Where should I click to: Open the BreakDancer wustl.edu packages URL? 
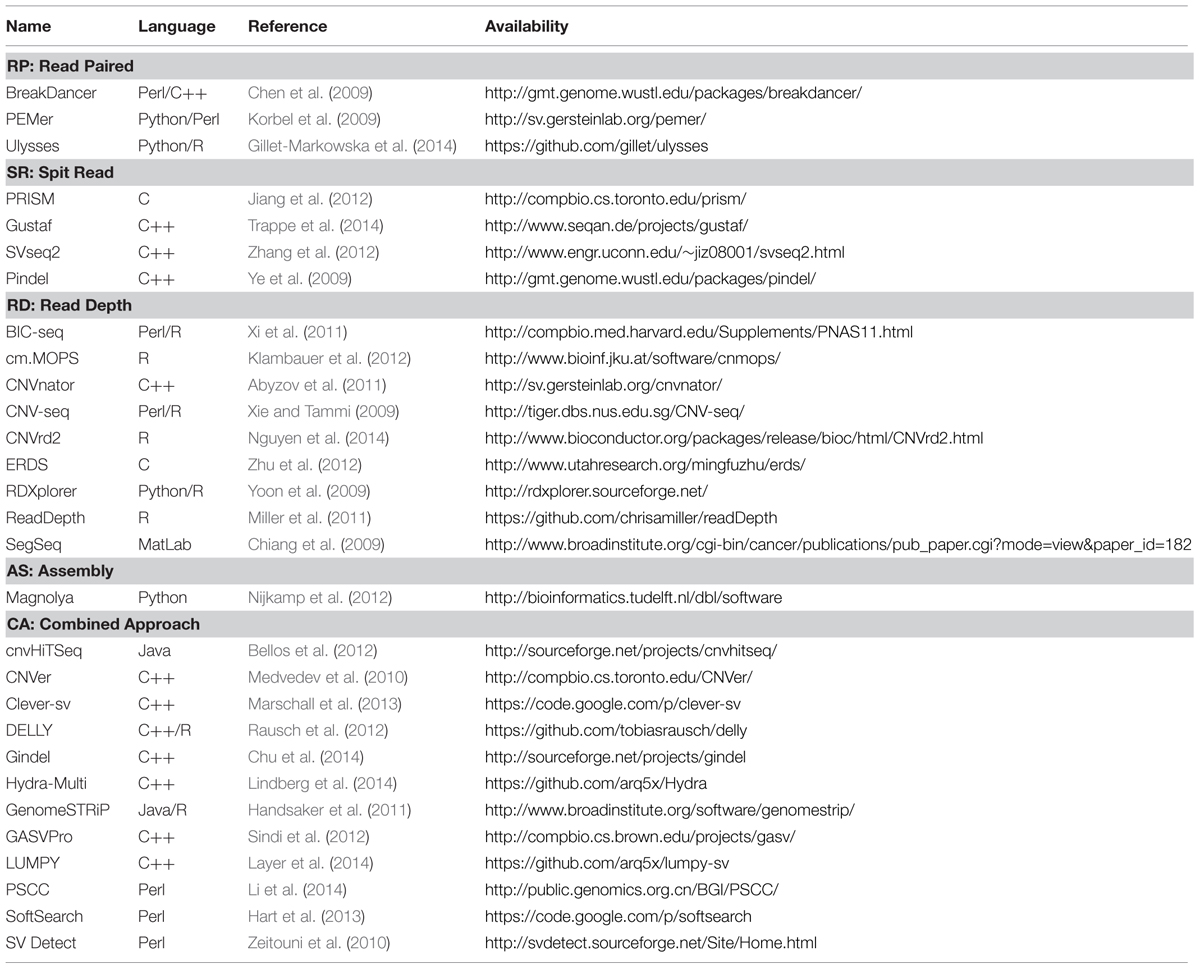point(673,93)
